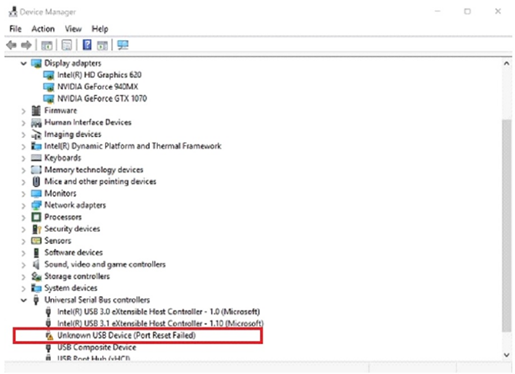This screenshot has width=515, height=374.
Task: Click the Back arrow toolbar icon
Action: 11,45
